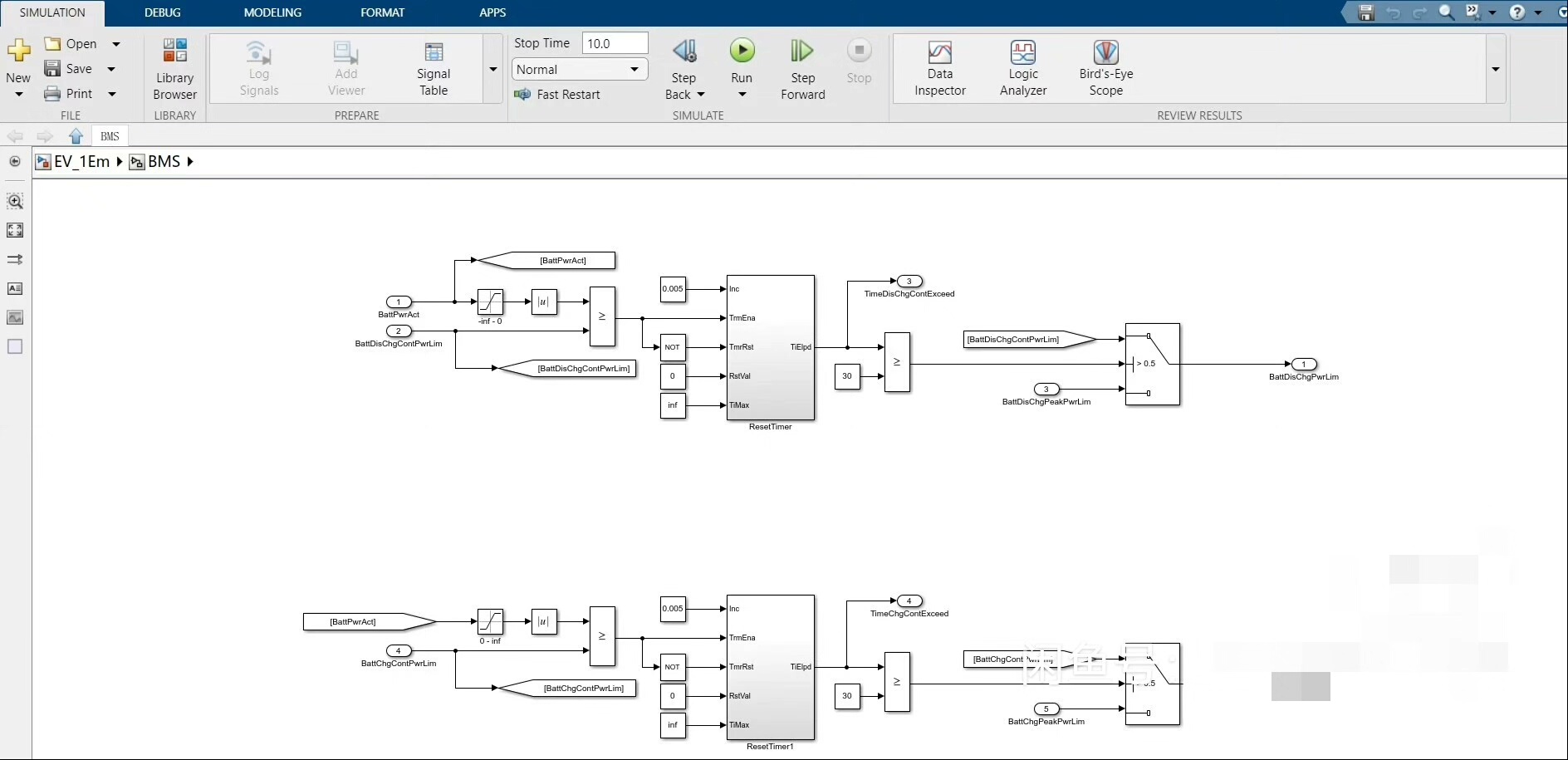Screen dimensions: 1568x760
Task: Switch to the MODELING tab
Action: pos(272,12)
